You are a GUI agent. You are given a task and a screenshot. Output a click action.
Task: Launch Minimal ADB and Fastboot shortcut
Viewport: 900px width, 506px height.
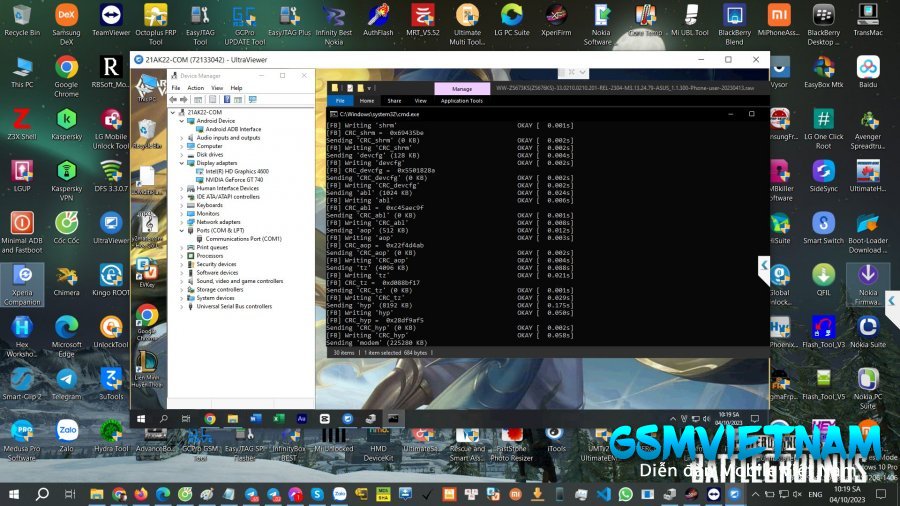[x=22, y=233]
